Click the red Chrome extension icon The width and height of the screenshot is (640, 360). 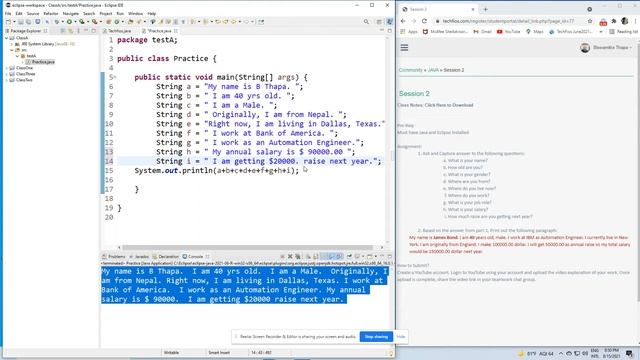pyautogui.click(x=603, y=22)
